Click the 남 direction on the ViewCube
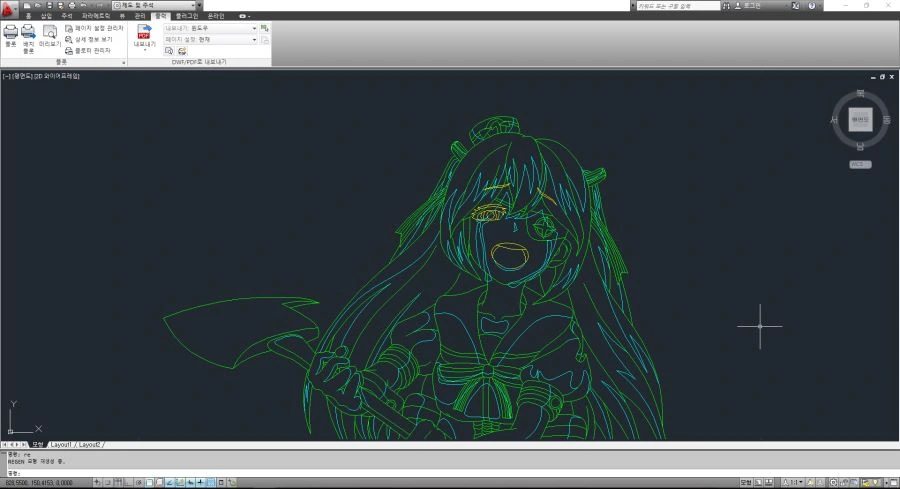Screen dimensions: 900x489 (860, 146)
